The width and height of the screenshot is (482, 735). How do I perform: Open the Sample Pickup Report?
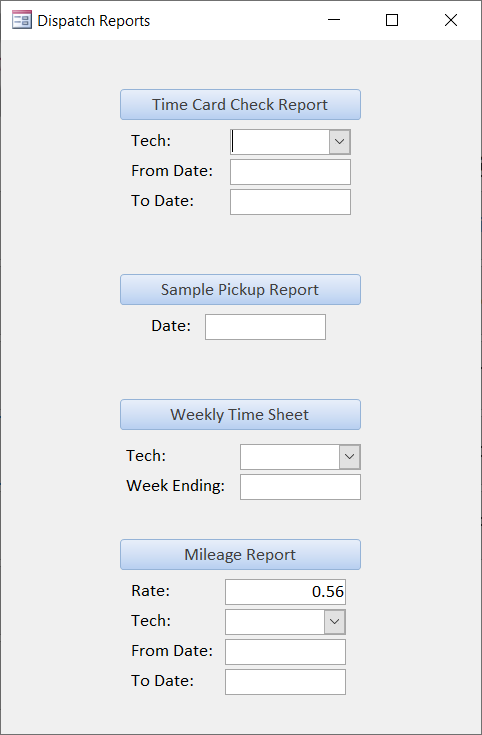(x=241, y=290)
